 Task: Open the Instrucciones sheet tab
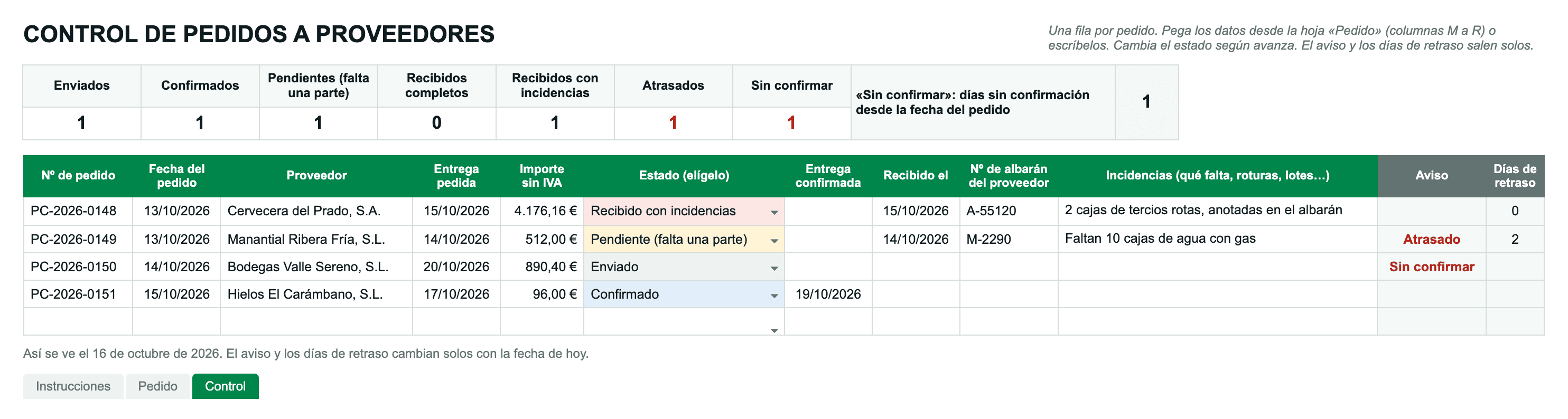pos(73,386)
